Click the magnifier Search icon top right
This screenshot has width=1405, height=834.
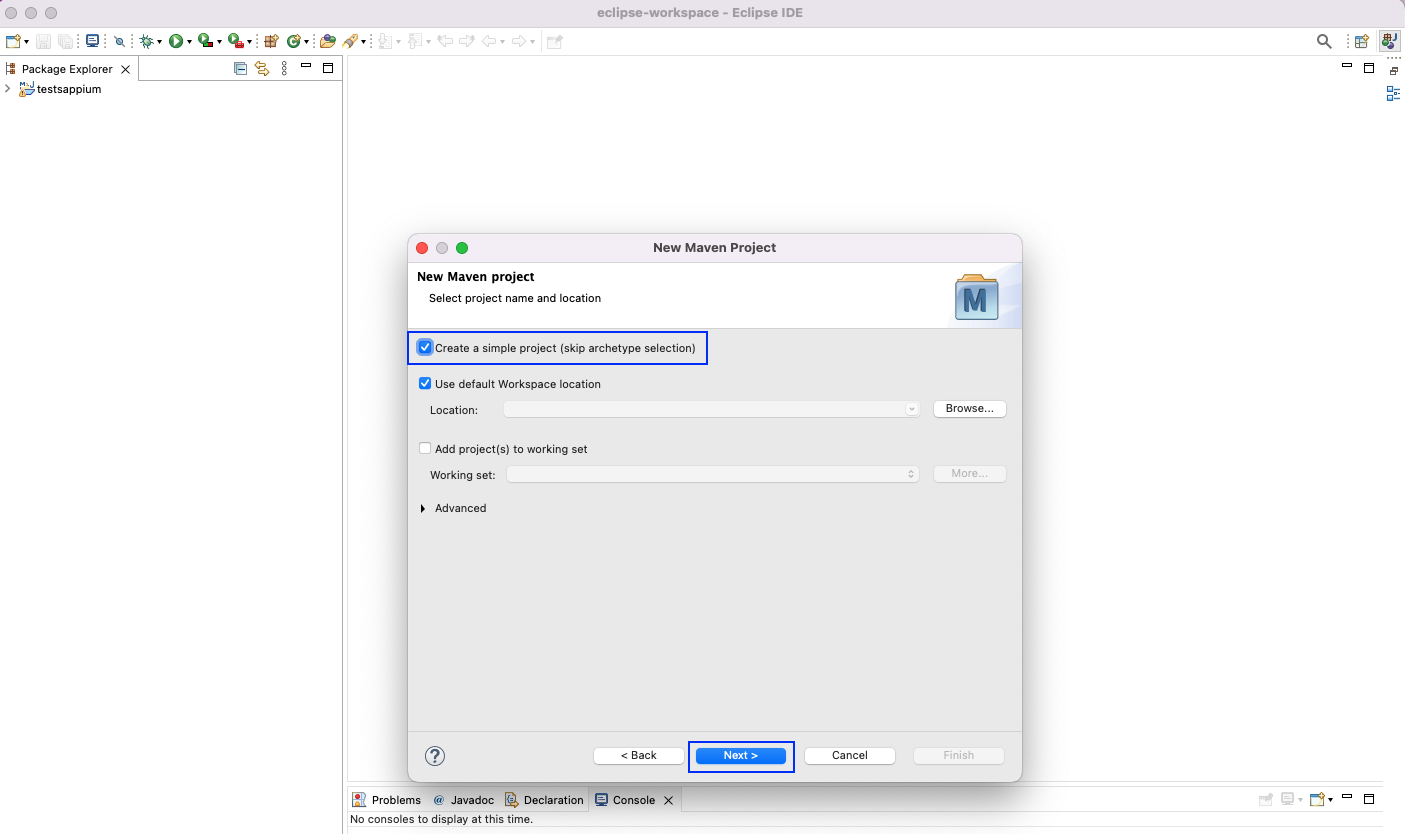click(1324, 41)
